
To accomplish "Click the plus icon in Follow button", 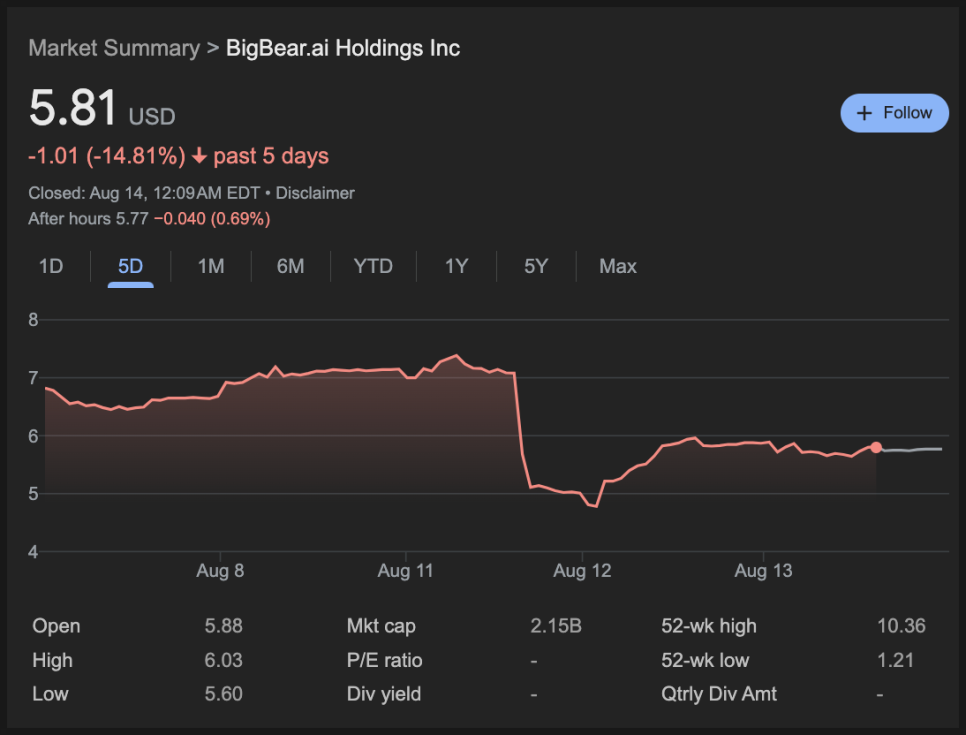I will [864, 113].
